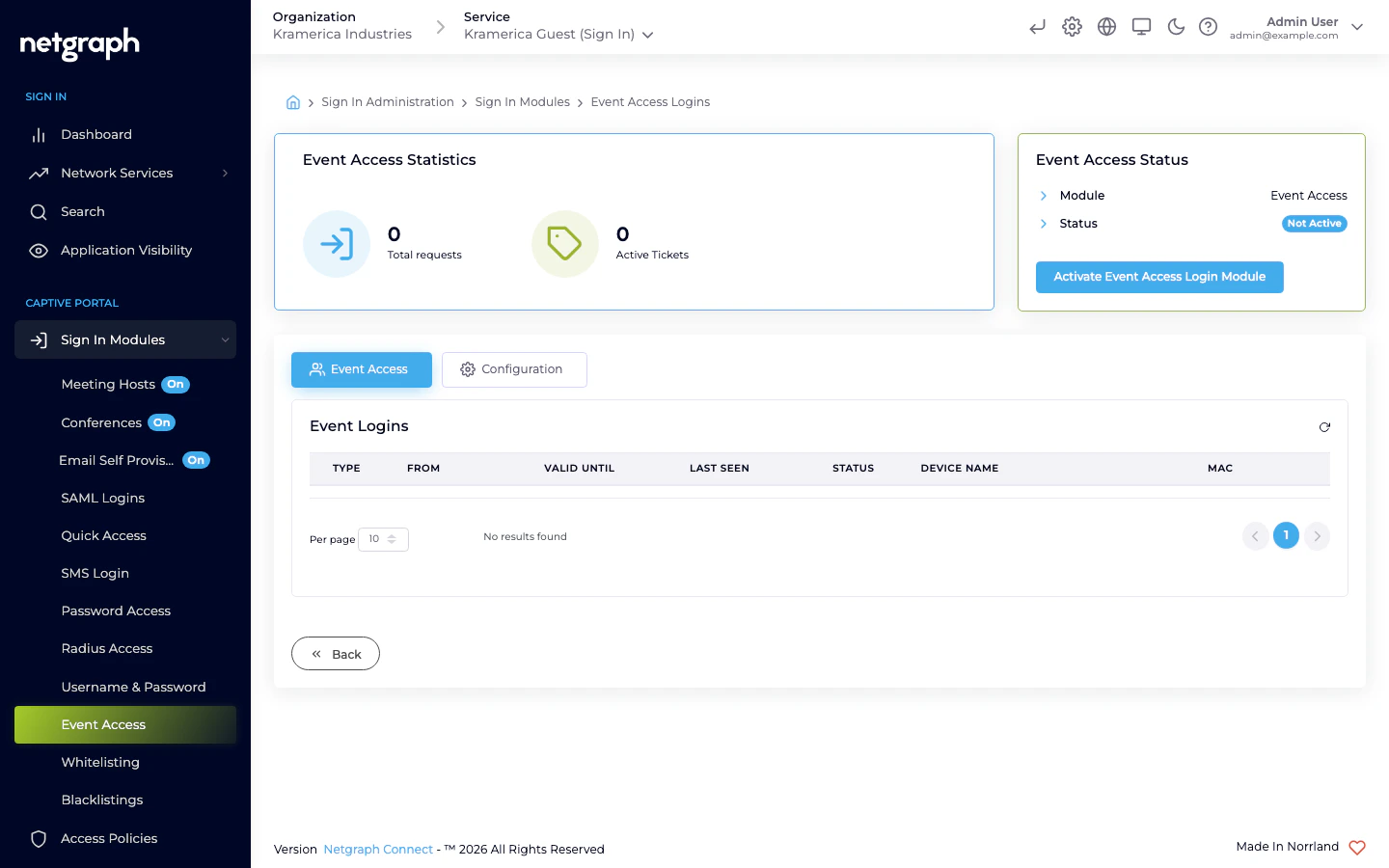
Task: Select the Event Access tab
Action: (x=361, y=369)
